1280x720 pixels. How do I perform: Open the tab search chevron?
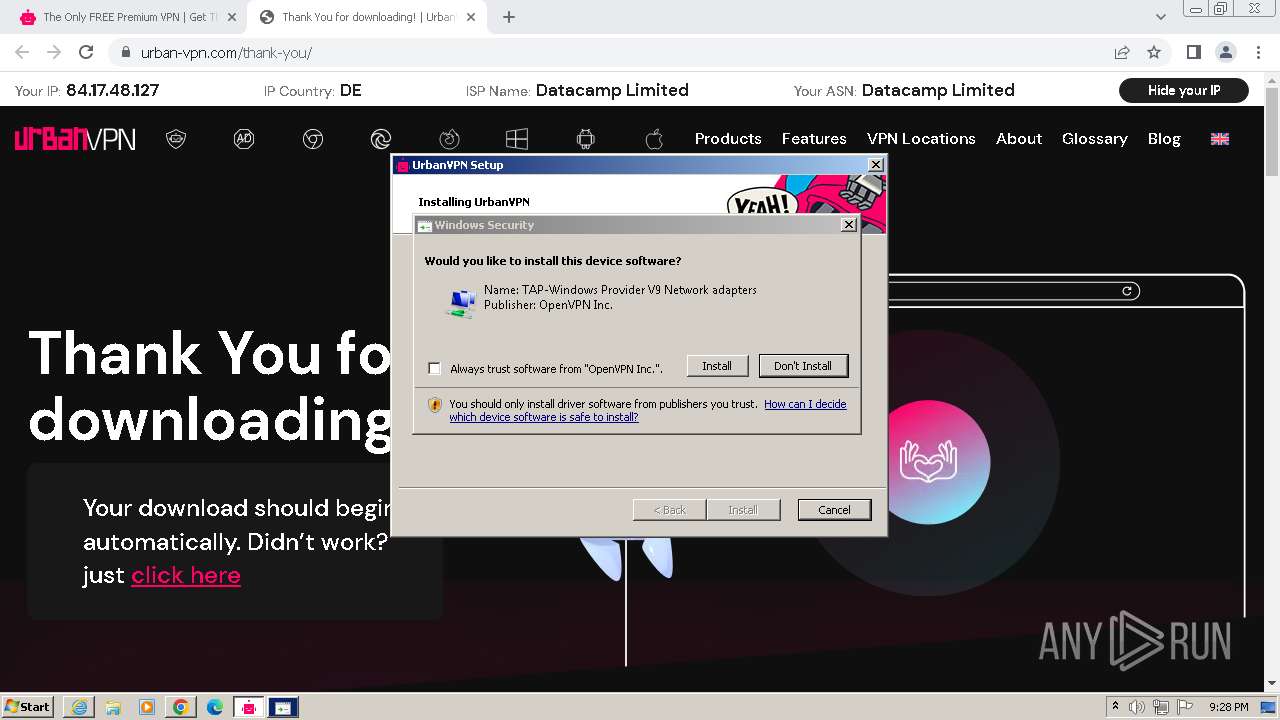[1161, 17]
